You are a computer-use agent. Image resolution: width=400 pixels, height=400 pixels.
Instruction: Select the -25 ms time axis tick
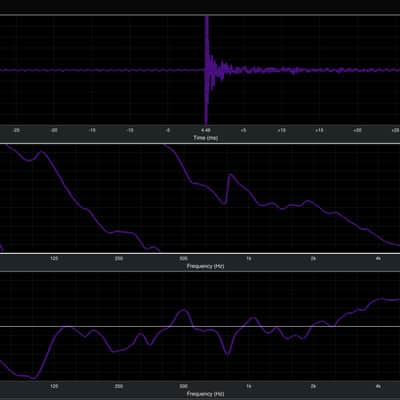pyautogui.click(x=16, y=130)
